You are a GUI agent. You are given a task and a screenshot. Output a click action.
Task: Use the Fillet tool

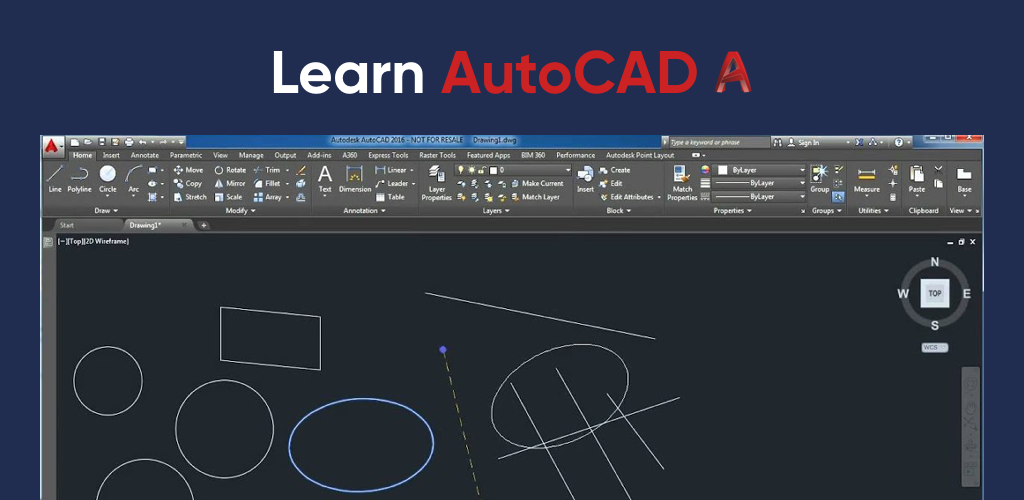pyautogui.click(x=267, y=183)
